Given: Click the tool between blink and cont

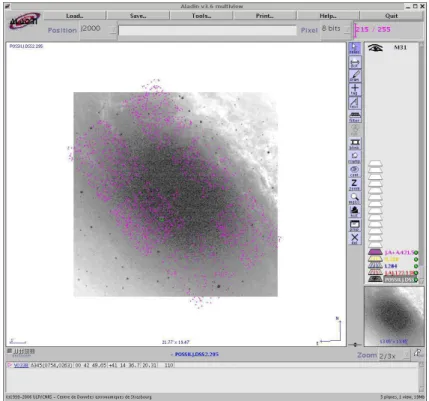Looking at the screenshot, I should coord(354,157).
